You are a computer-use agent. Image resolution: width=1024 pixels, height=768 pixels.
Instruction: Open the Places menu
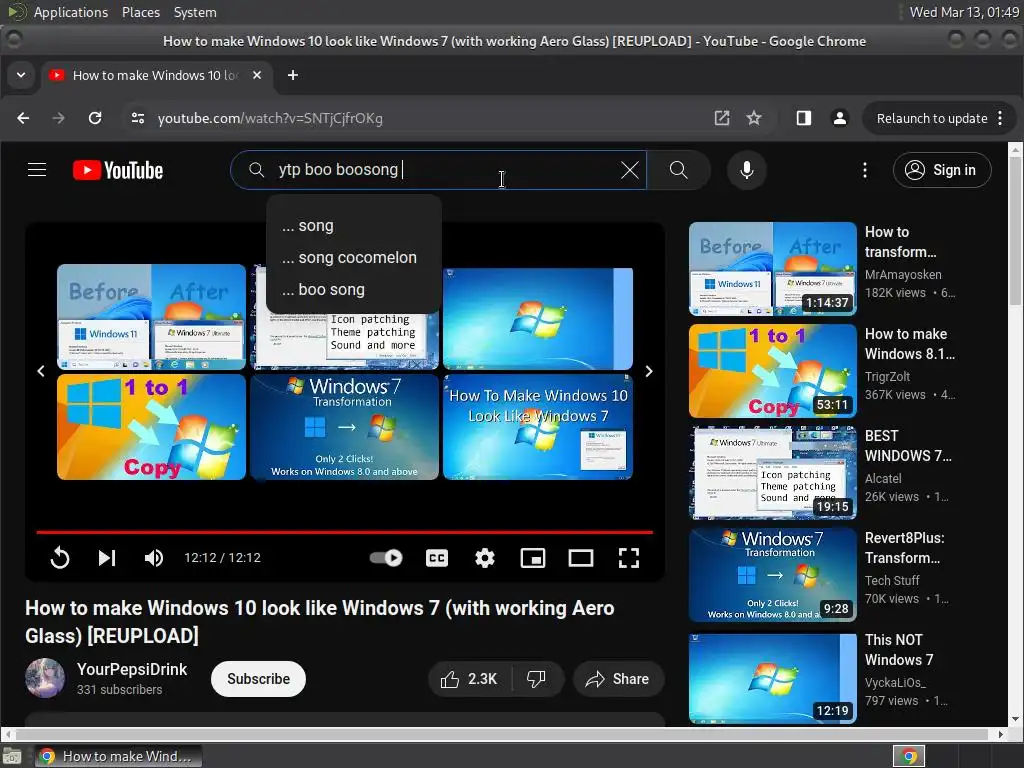pyautogui.click(x=141, y=12)
